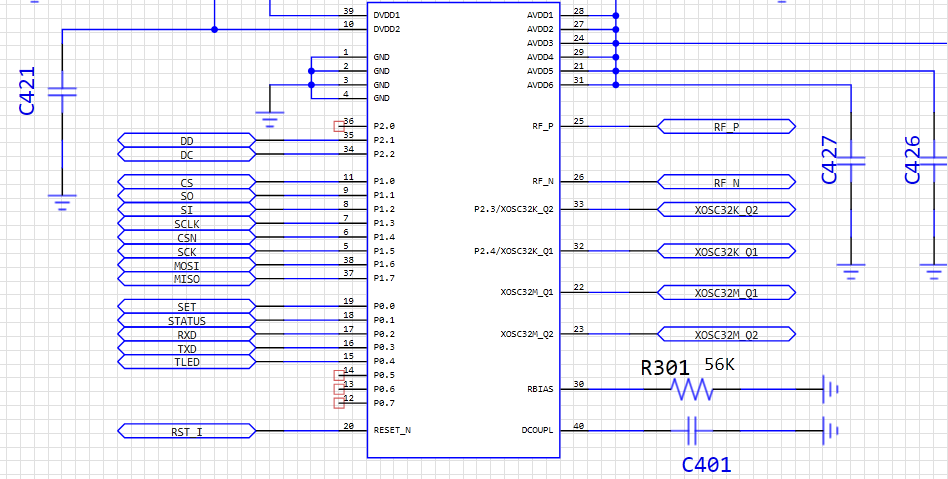Click the no-connect marker on pin P0.7
Viewport: 948px width, 479px height.
pyautogui.click(x=339, y=403)
